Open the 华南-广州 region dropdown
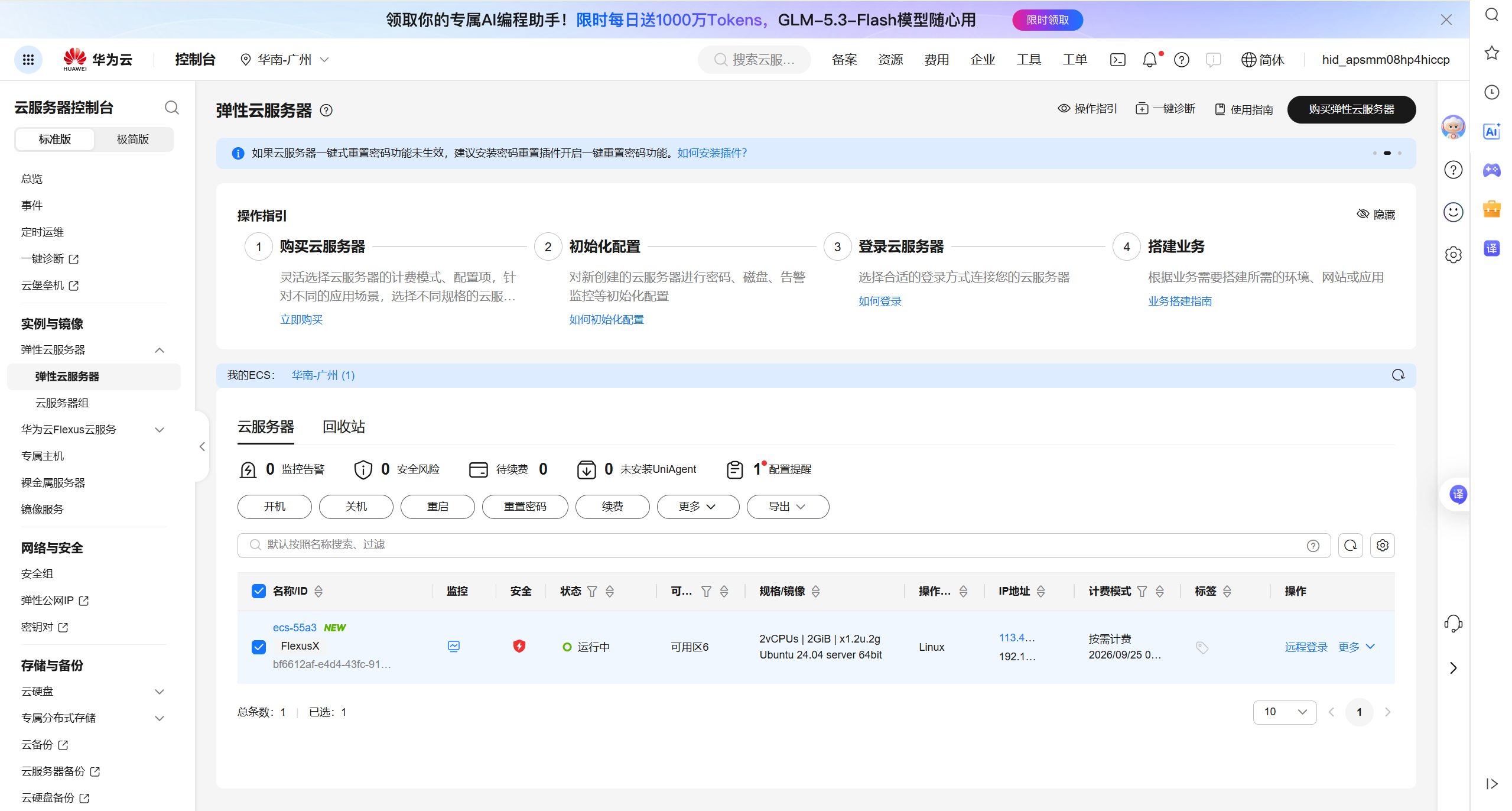The height and width of the screenshot is (811, 1512). (x=284, y=60)
